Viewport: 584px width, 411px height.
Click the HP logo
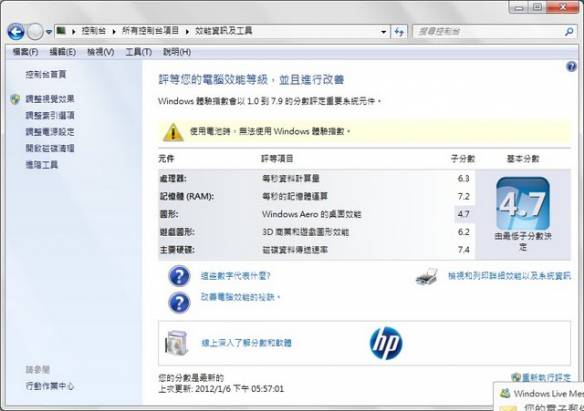[386, 343]
